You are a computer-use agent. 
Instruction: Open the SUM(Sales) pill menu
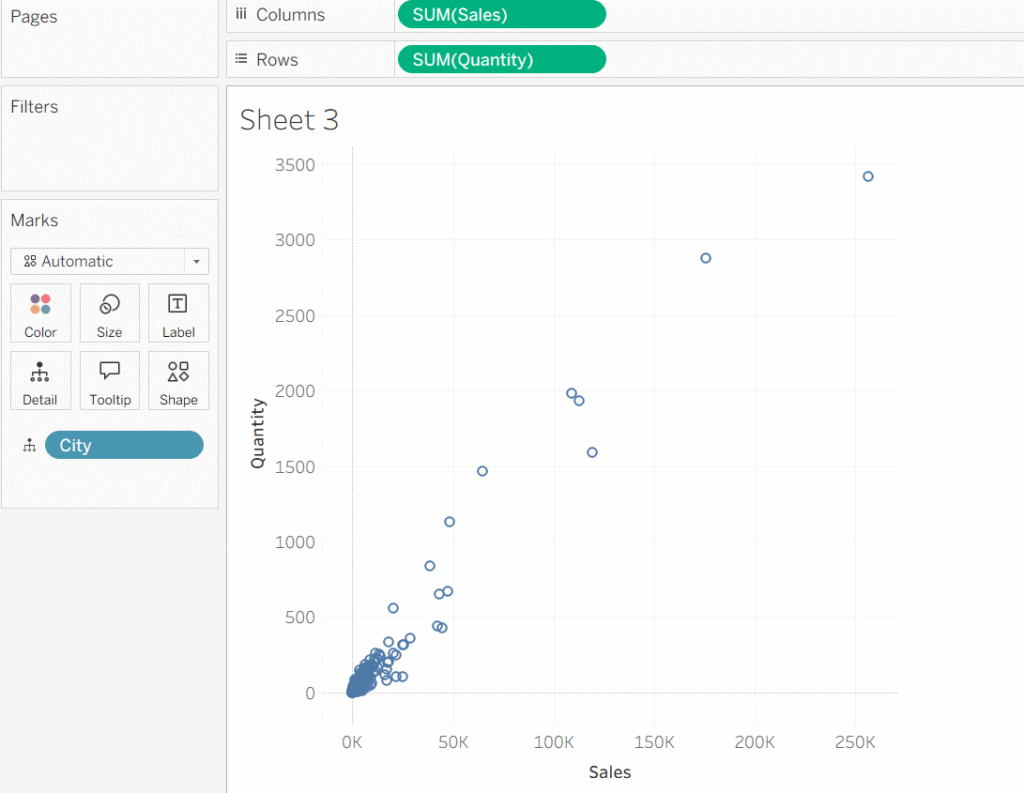501,15
